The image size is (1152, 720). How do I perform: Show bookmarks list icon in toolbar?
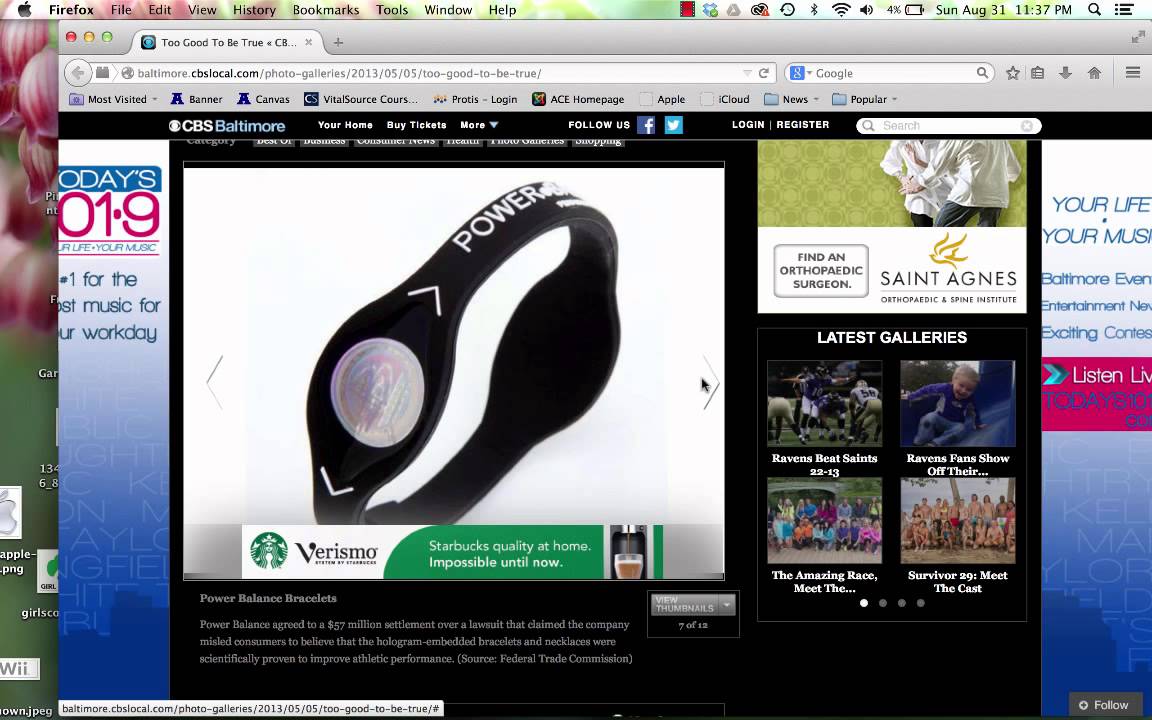coord(1037,73)
